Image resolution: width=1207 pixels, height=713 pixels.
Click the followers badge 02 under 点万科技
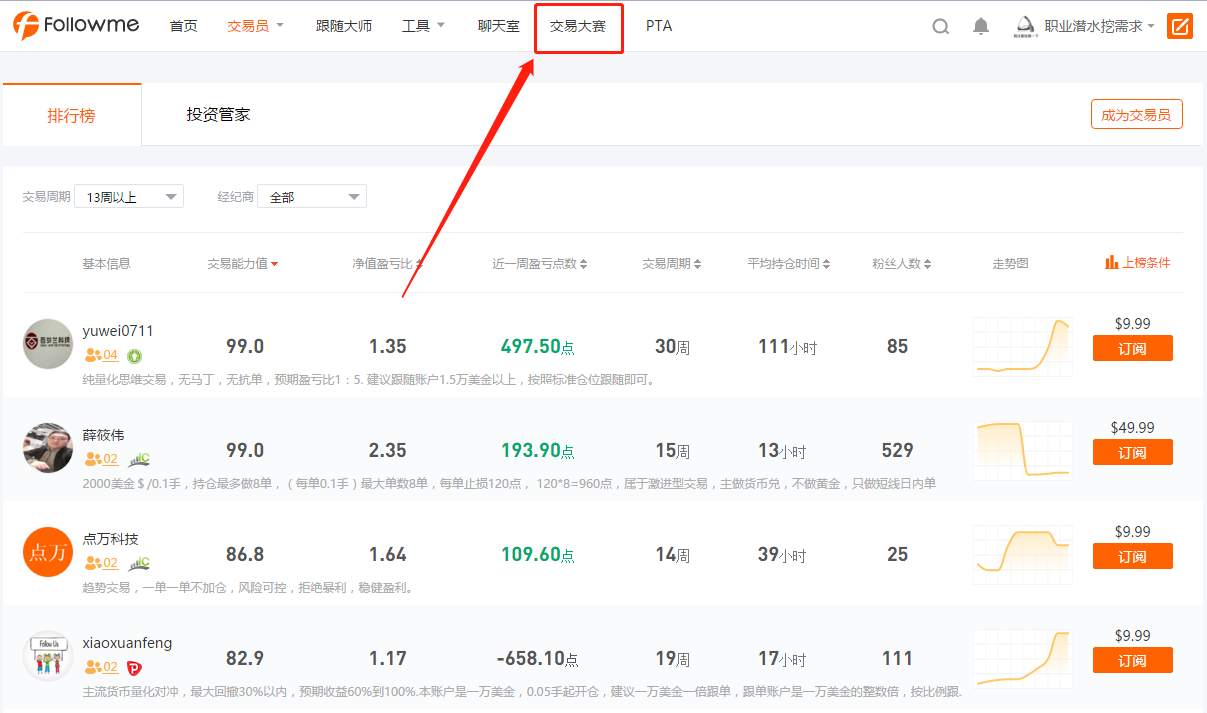click(x=102, y=563)
